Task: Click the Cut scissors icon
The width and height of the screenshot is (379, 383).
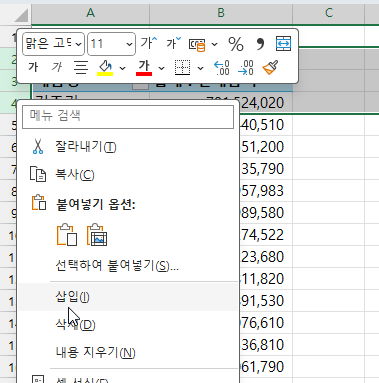Action: 38,147
